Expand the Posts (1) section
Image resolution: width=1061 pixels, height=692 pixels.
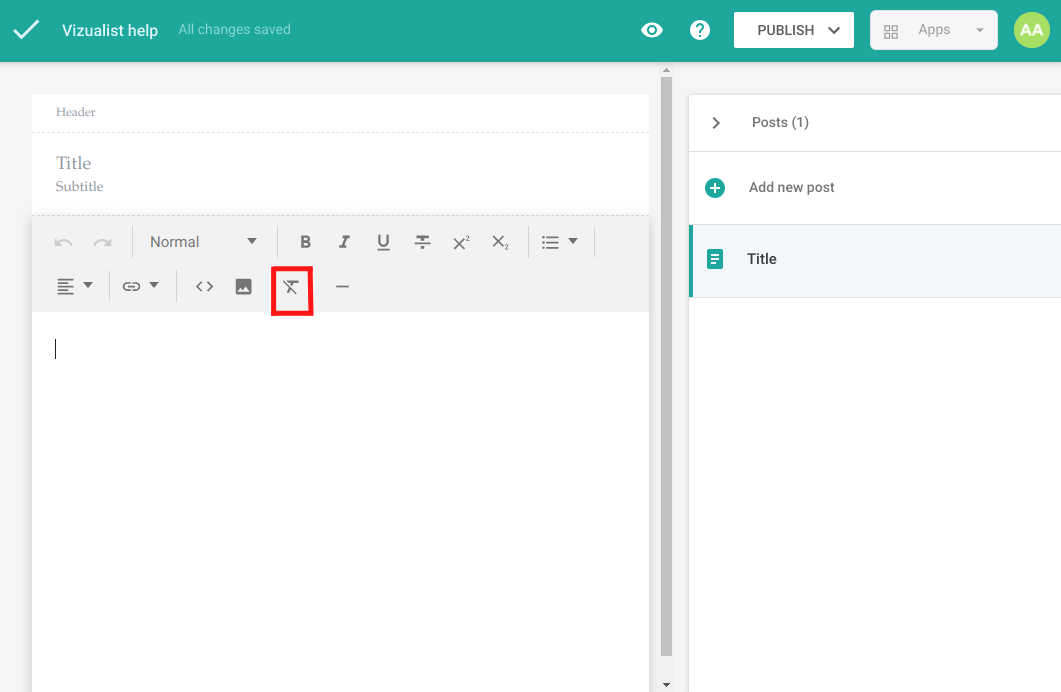(x=716, y=123)
